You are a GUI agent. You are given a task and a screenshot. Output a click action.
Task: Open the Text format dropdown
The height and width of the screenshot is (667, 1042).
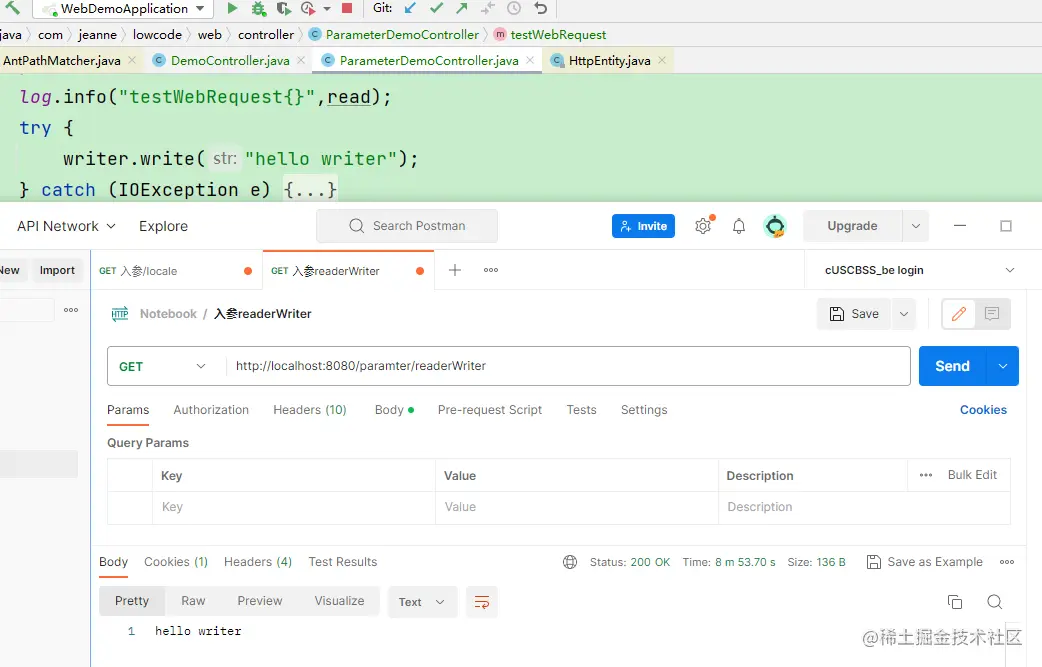pyautogui.click(x=422, y=602)
